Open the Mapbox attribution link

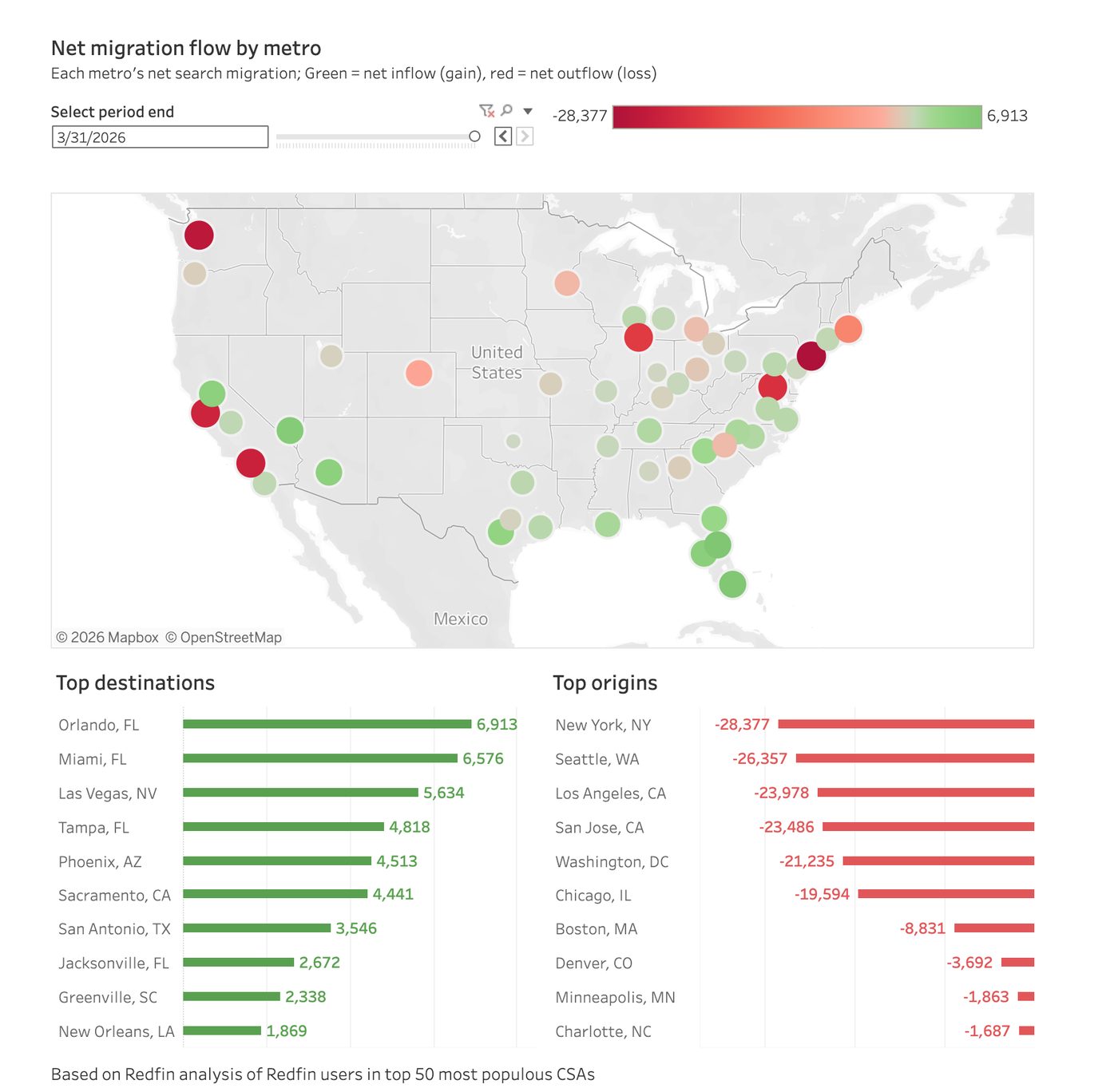pos(107,637)
